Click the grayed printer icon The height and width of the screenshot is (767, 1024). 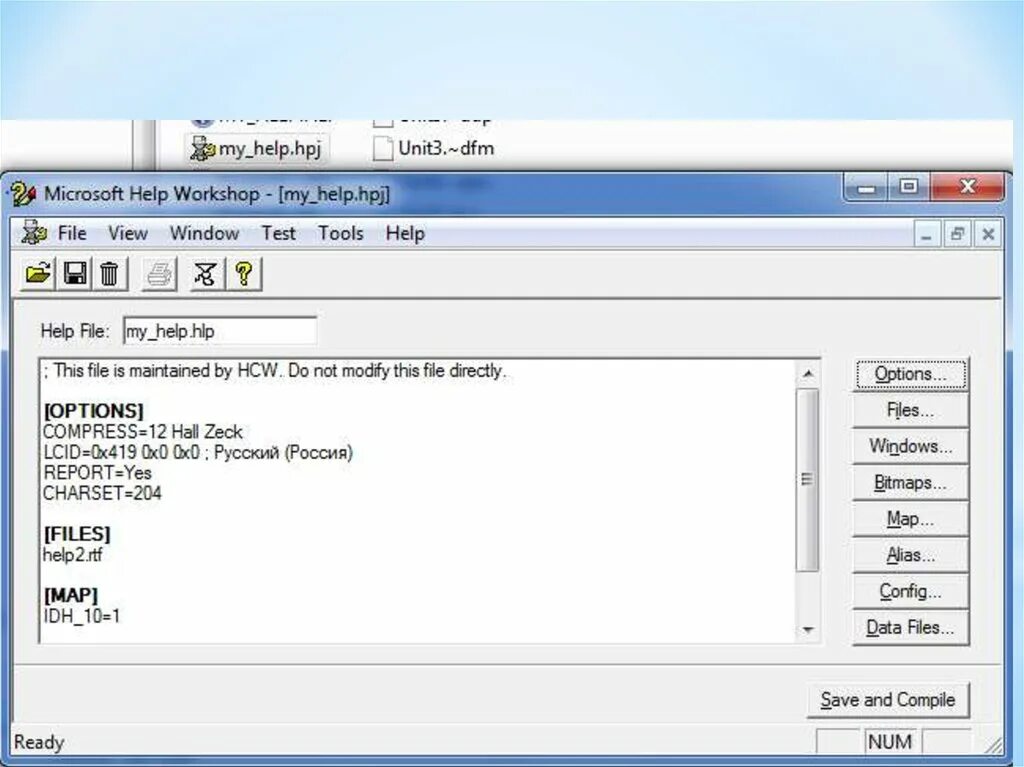(159, 273)
